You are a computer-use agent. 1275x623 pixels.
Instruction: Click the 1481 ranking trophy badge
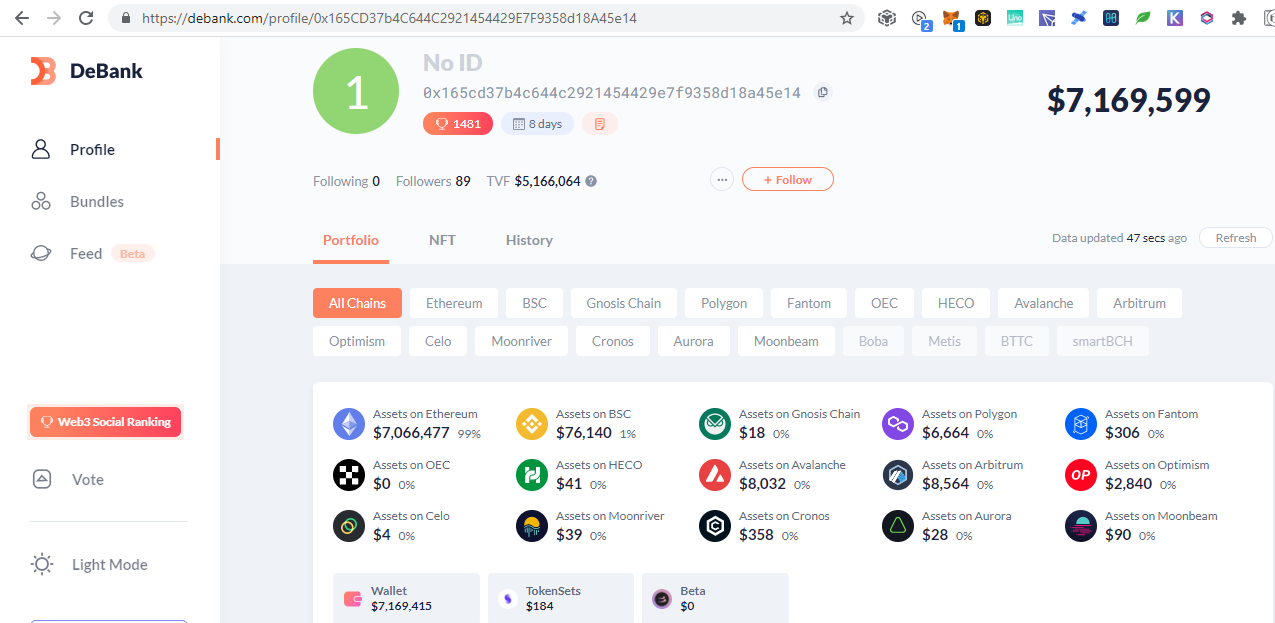coord(458,124)
